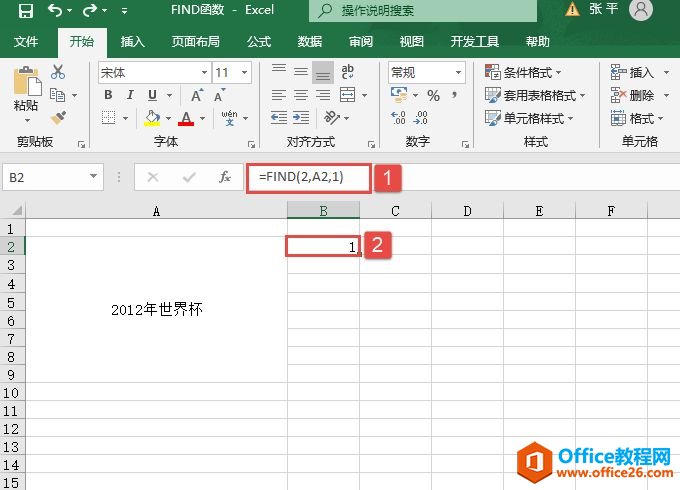Center cell text horizontally

pos(301,95)
